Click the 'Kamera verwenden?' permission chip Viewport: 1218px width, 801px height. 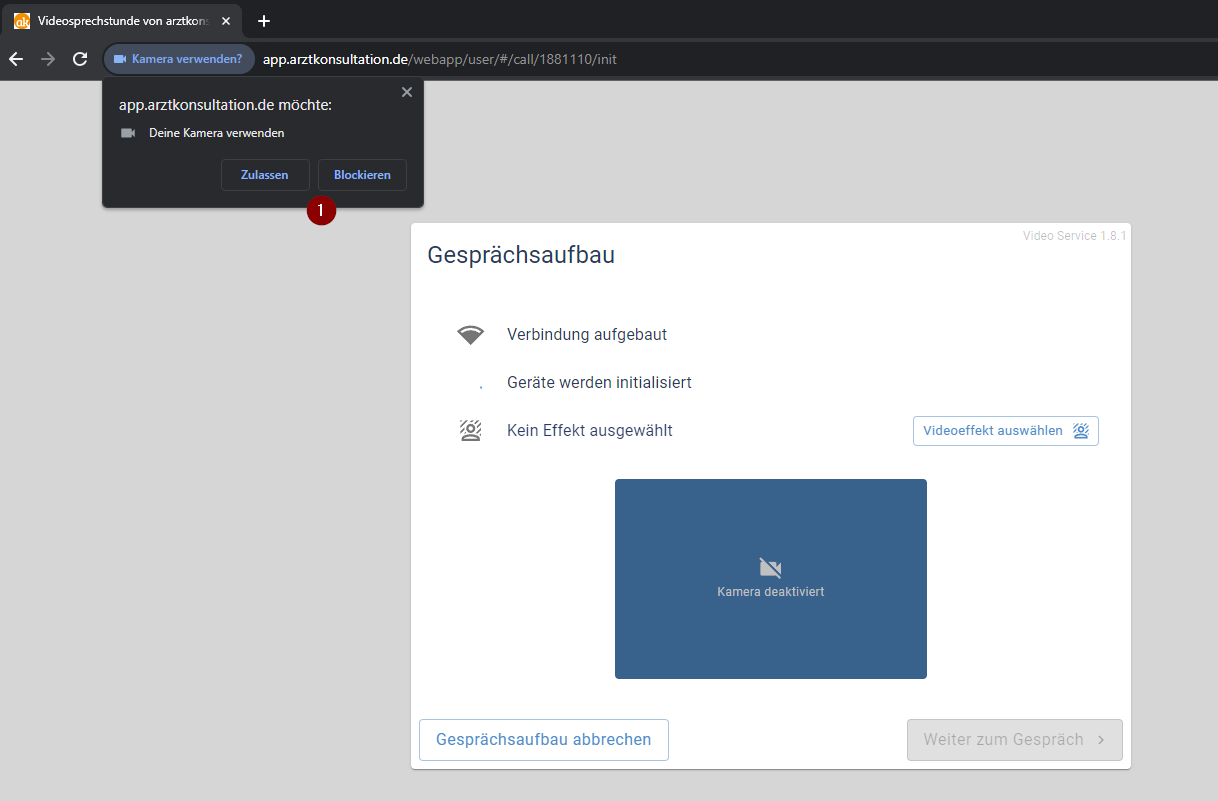pyautogui.click(x=179, y=59)
